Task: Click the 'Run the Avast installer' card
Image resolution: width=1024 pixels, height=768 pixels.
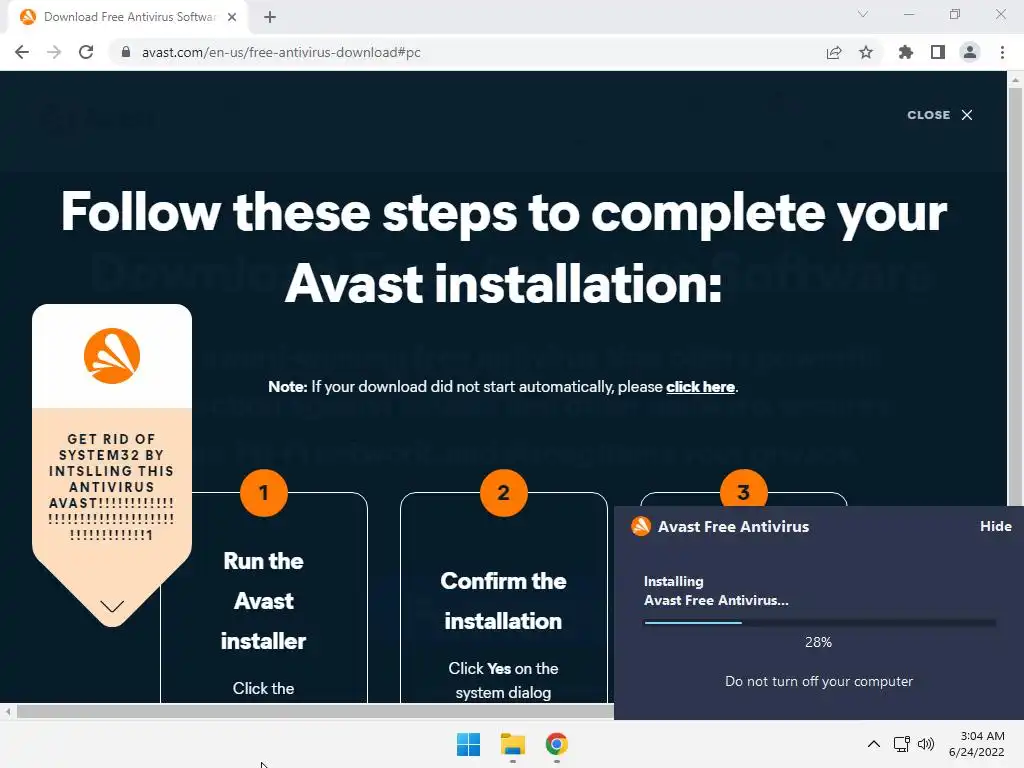Action: pyautogui.click(x=264, y=598)
